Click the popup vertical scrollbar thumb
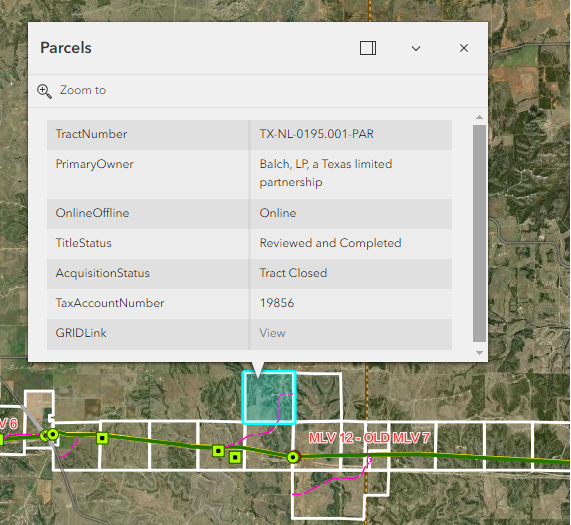The width and height of the screenshot is (571, 525). (x=479, y=233)
